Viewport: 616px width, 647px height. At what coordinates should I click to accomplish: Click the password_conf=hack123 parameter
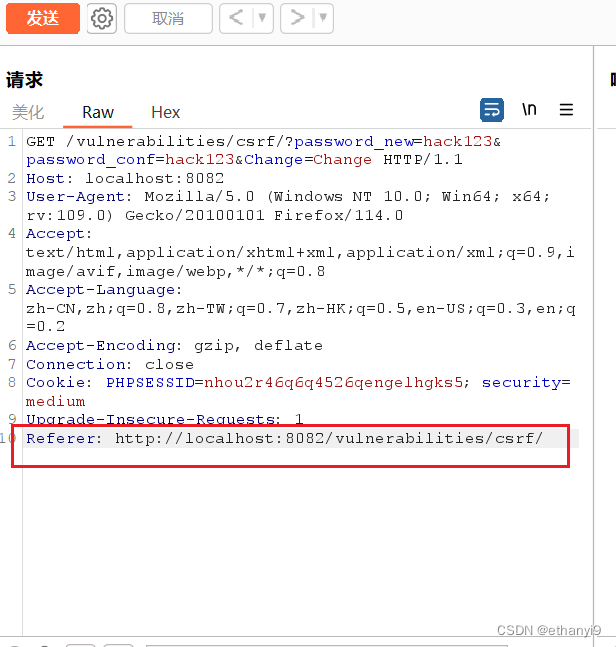pyautogui.click(x=130, y=160)
